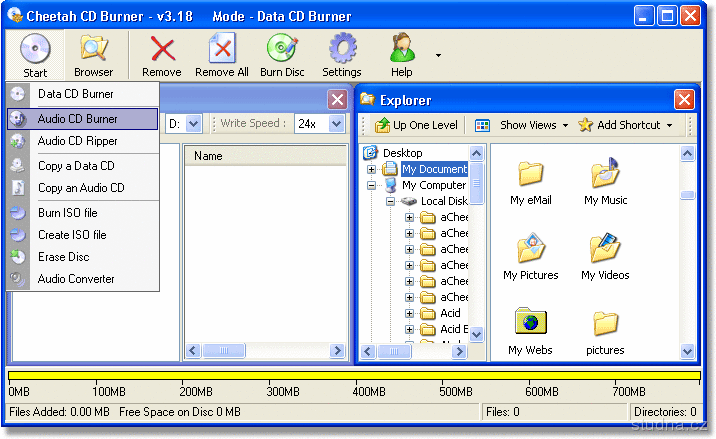
Task: Click file list scrollbar down arrow
Action: point(687,351)
